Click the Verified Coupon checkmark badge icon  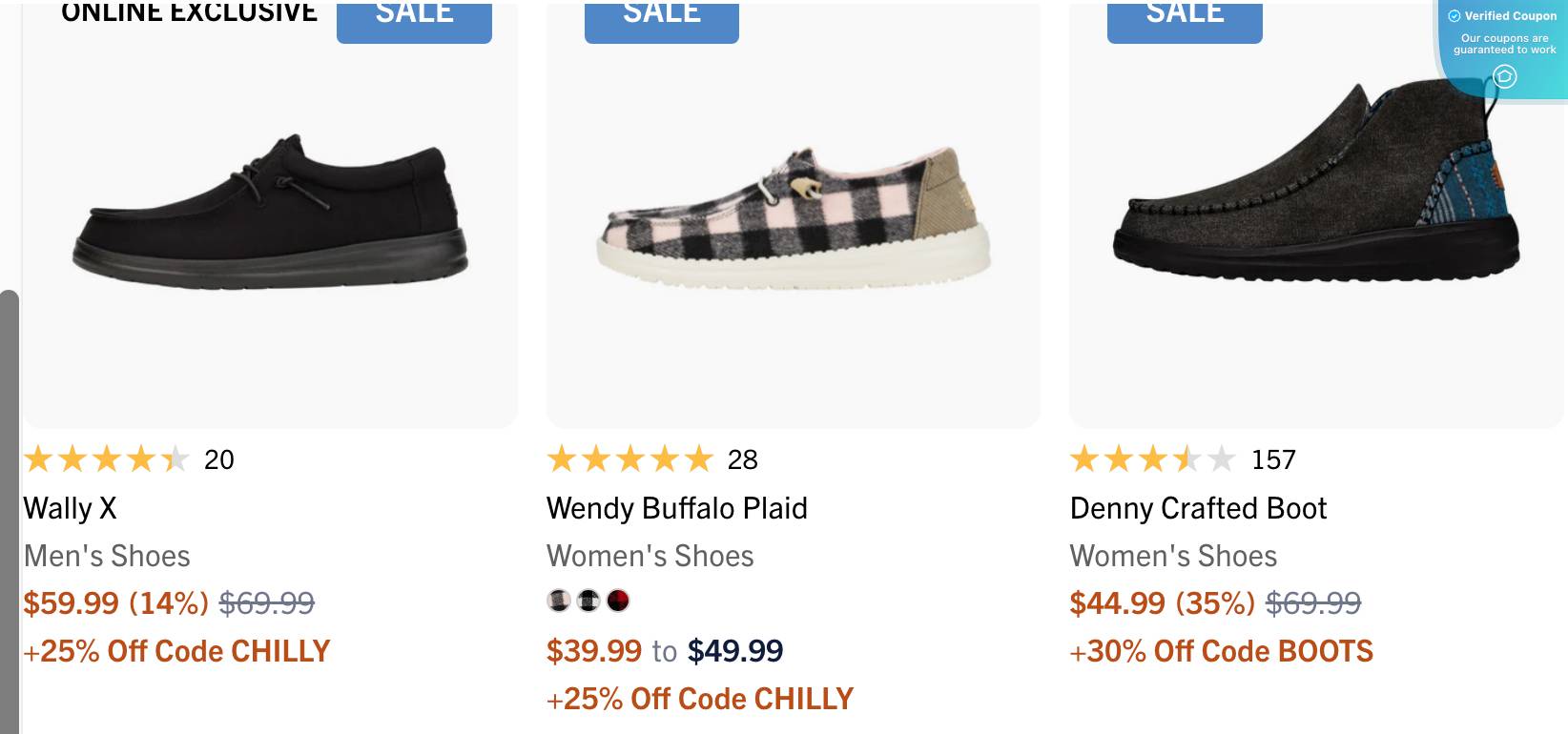[1454, 16]
